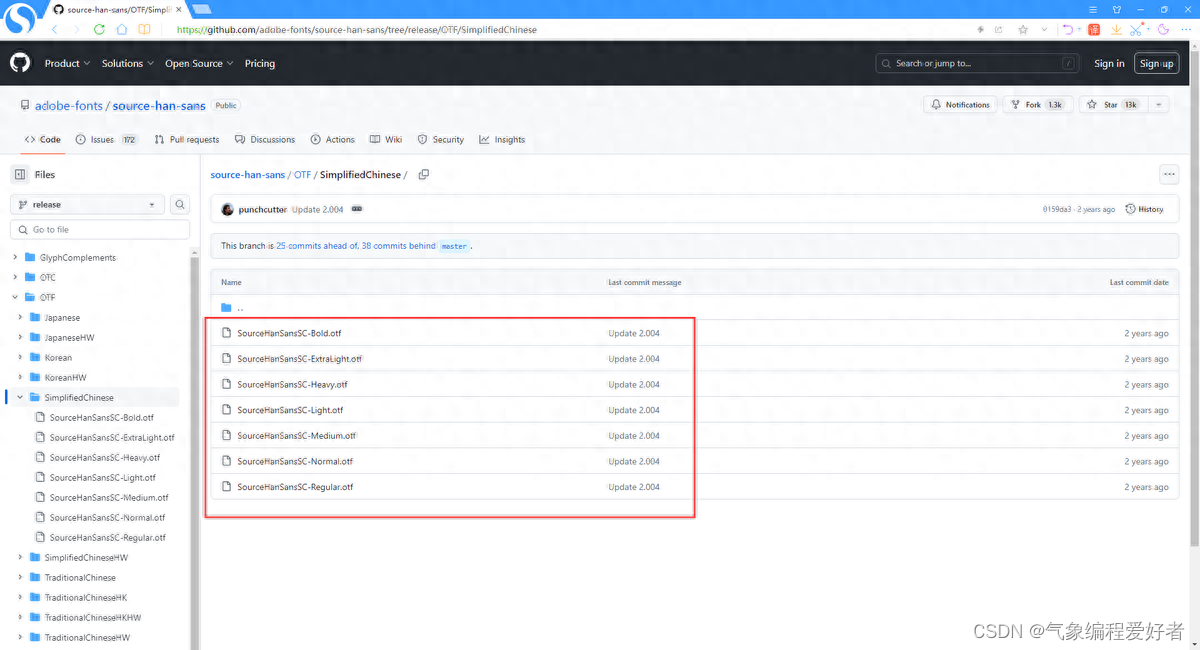Open the three-dot more options beside breadcrumb
The height and width of the screenshot is (650, 1200).
pos(1168,175)
